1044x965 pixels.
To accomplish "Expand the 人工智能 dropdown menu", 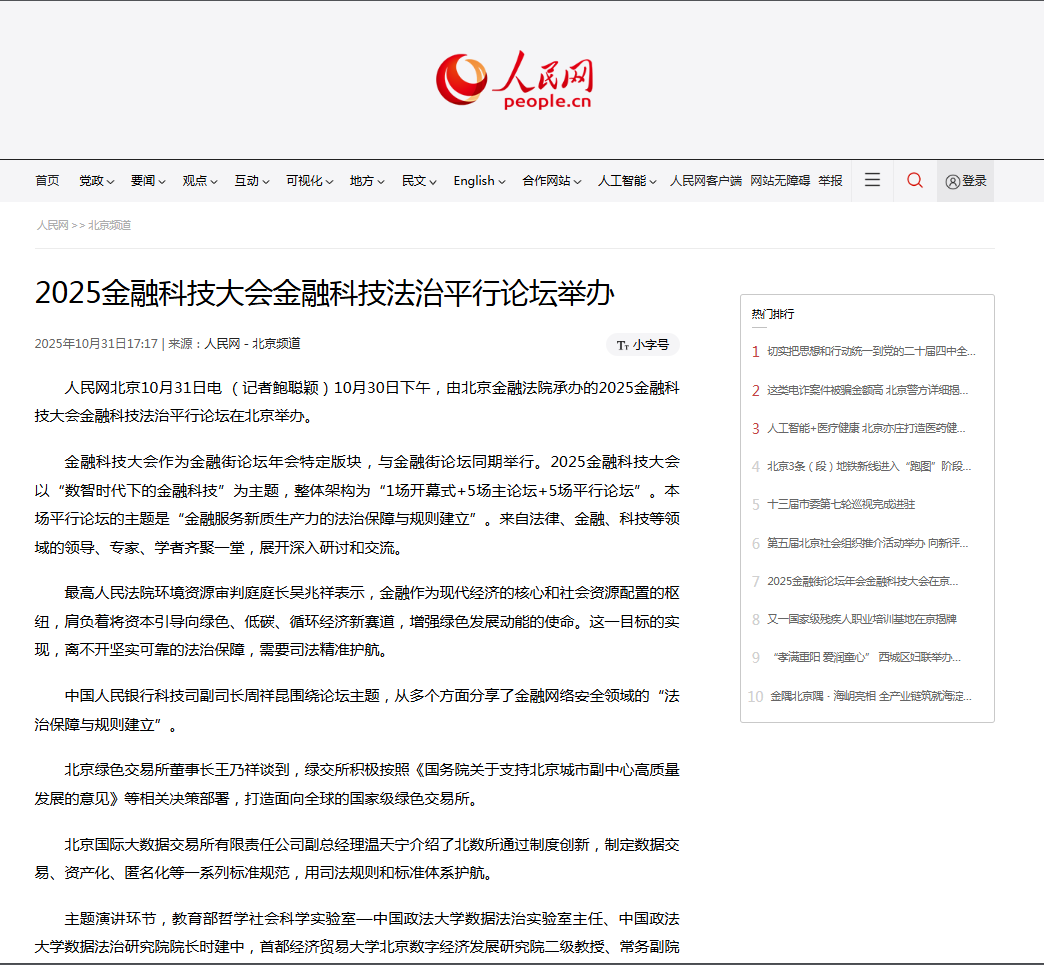I will 627,181.
